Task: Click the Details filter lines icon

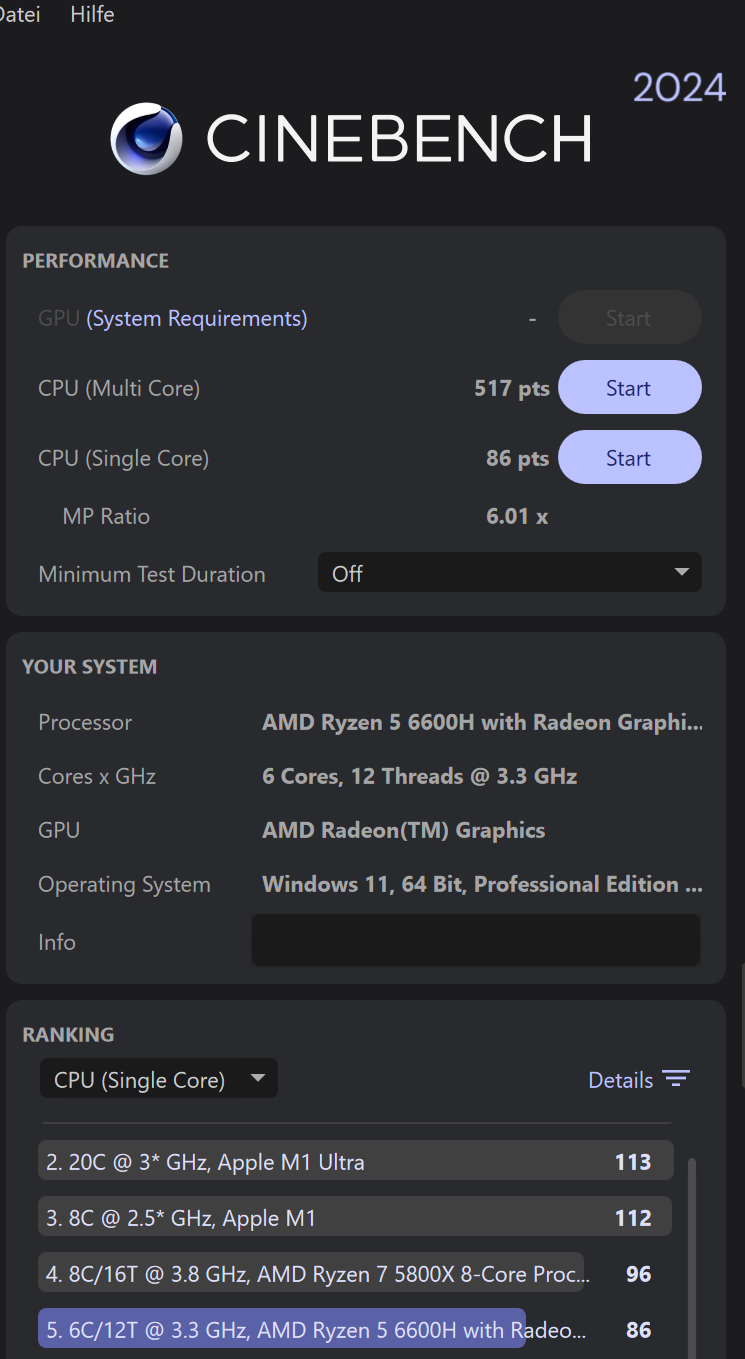Action: 676,1079
